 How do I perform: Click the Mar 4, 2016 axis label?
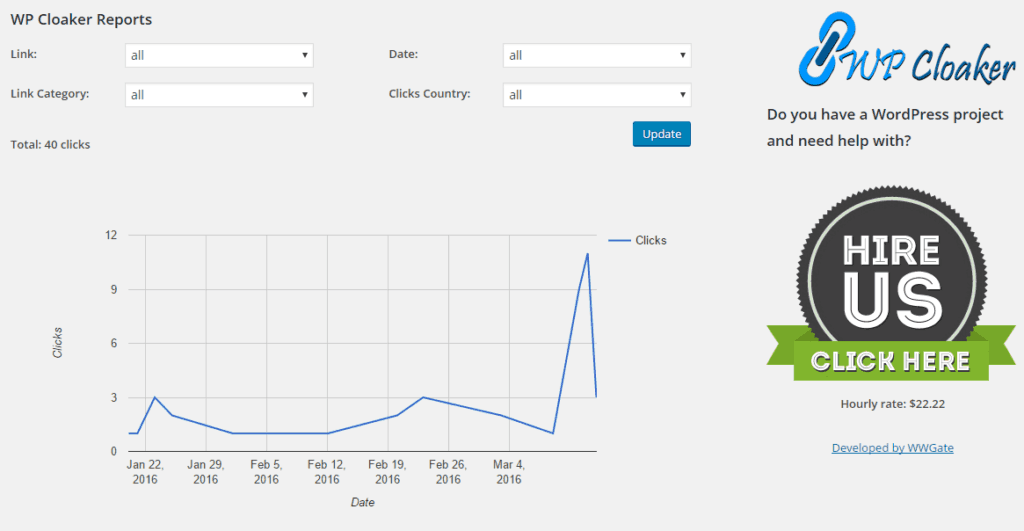pyautogui.click(x=509, y=472)
